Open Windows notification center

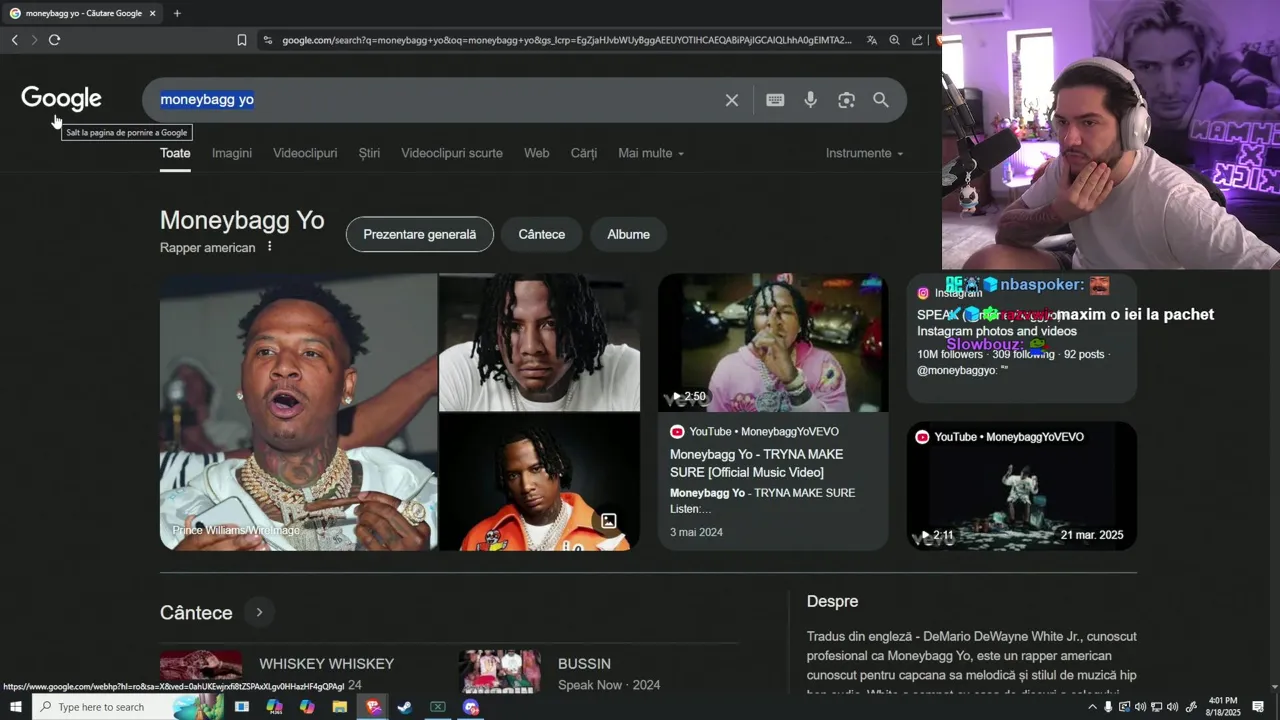coord(1259,707)
